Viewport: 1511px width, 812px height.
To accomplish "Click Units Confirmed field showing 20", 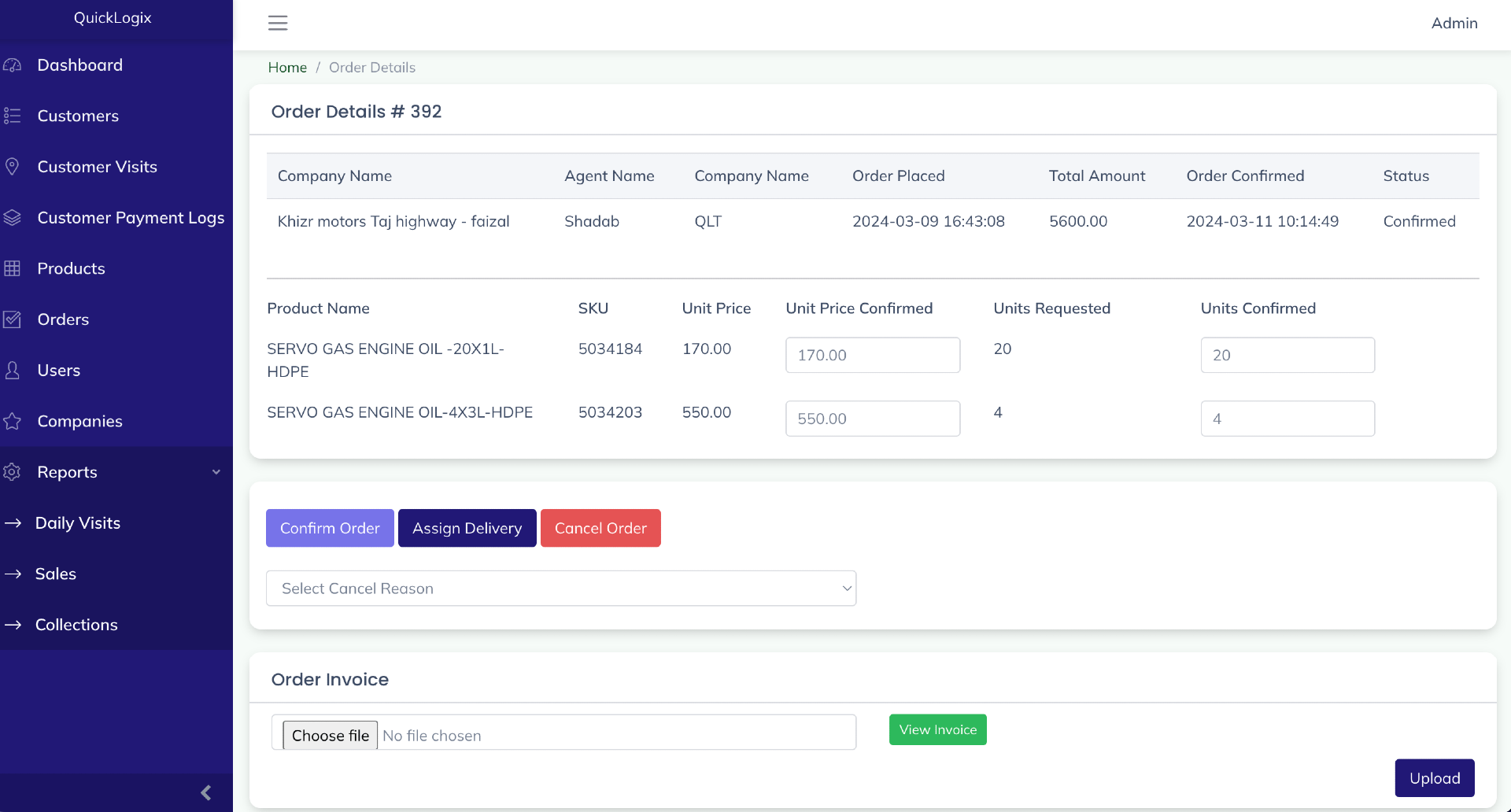I will point(1287,355).
